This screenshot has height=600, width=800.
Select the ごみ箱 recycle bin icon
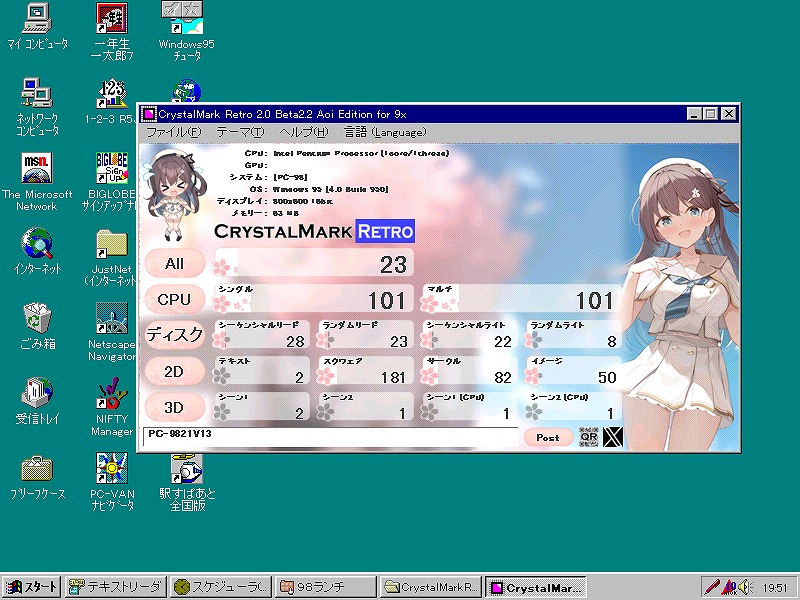pos(37,326)
